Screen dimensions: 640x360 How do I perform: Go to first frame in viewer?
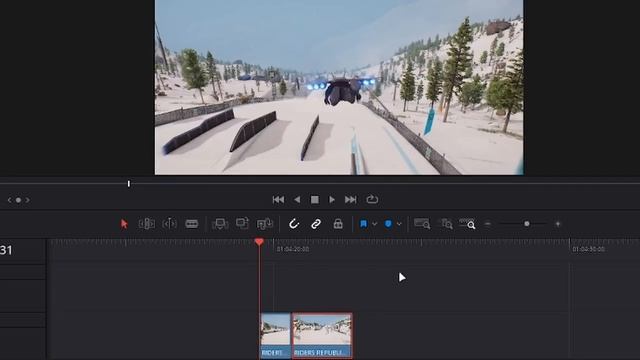click(278, 200)
